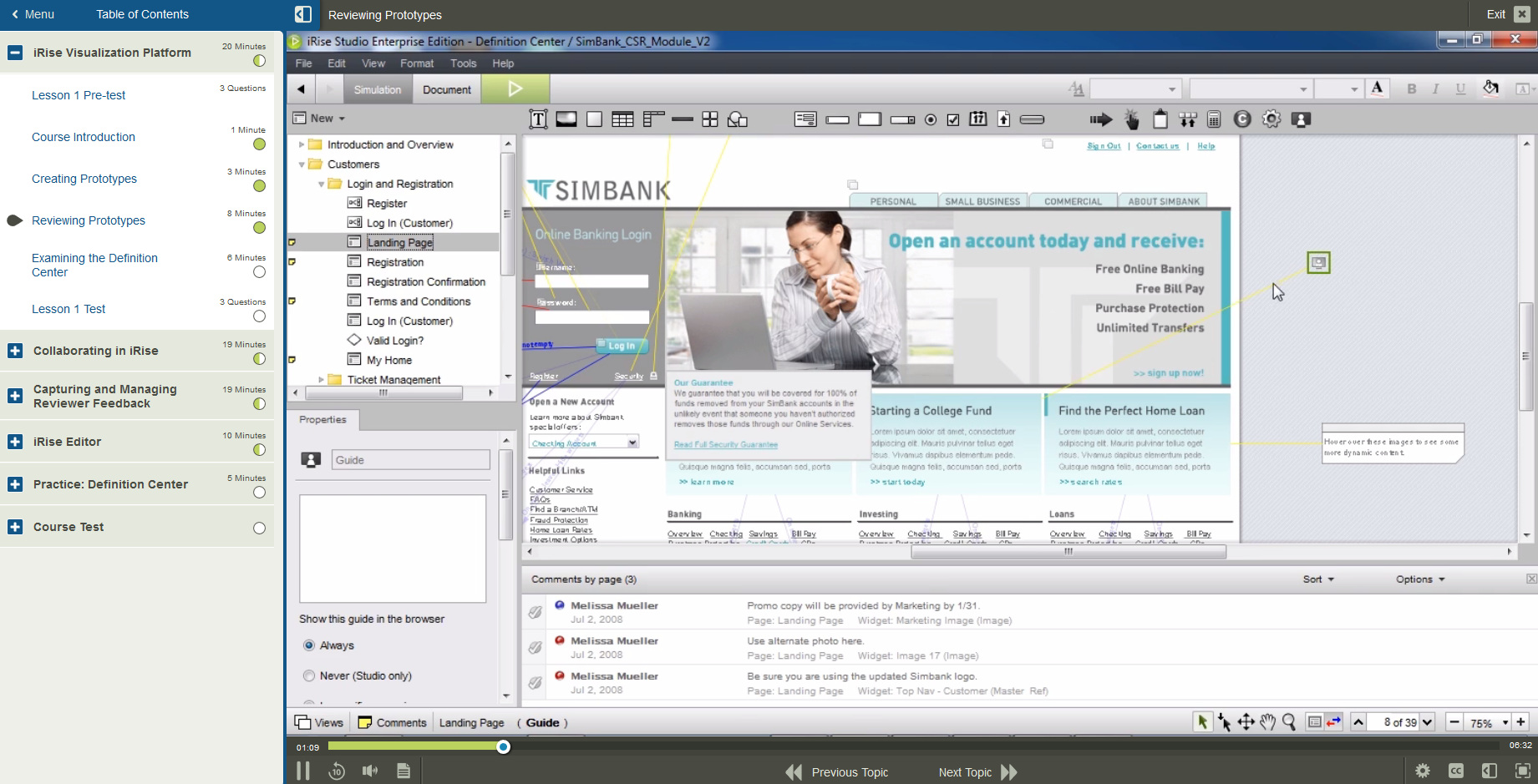Open the gear settings widget icon
Viewport: 1538px width, 784px height.
click(x=1271, y=119)
